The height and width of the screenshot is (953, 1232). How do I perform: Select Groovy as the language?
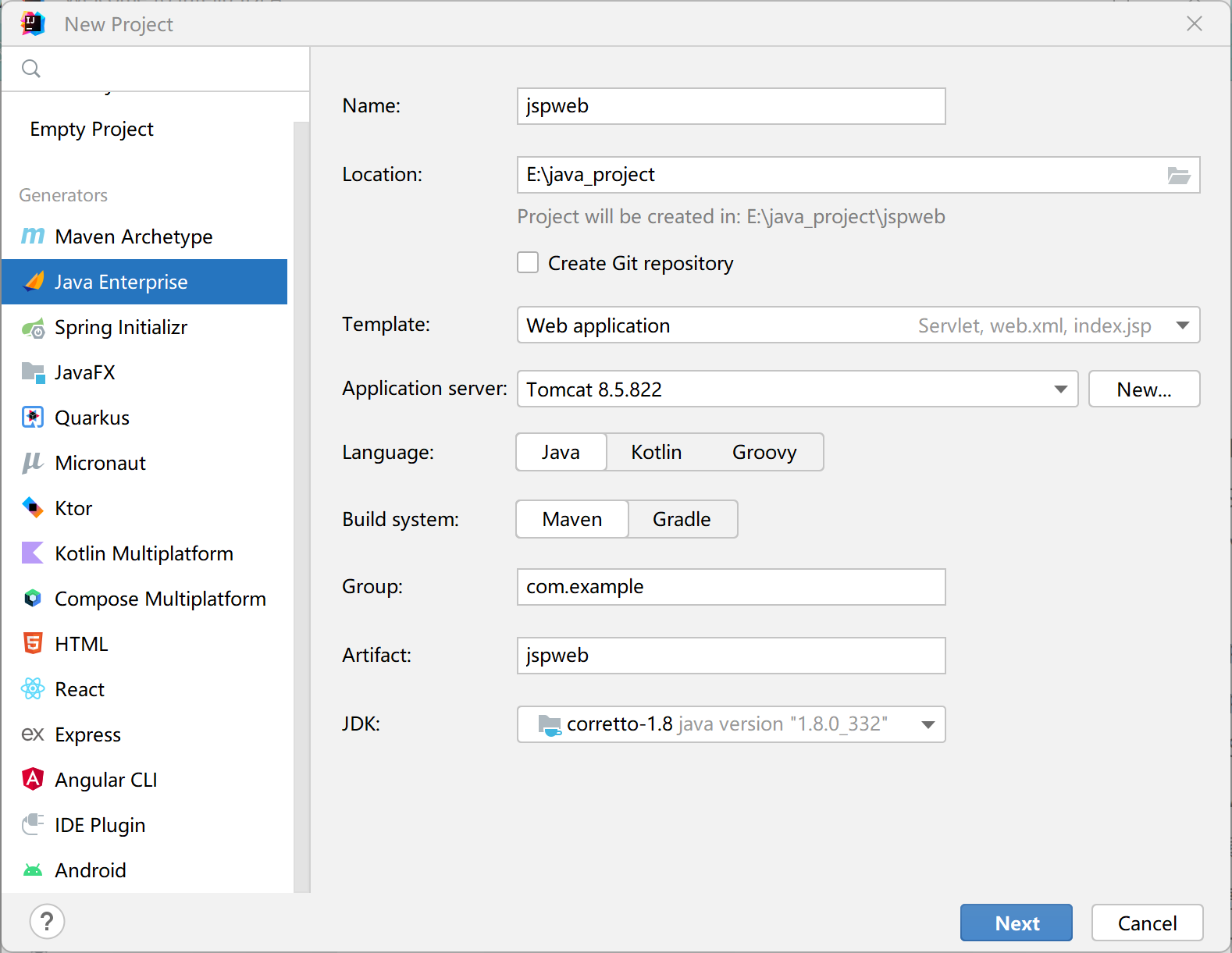tap(764, 452)
